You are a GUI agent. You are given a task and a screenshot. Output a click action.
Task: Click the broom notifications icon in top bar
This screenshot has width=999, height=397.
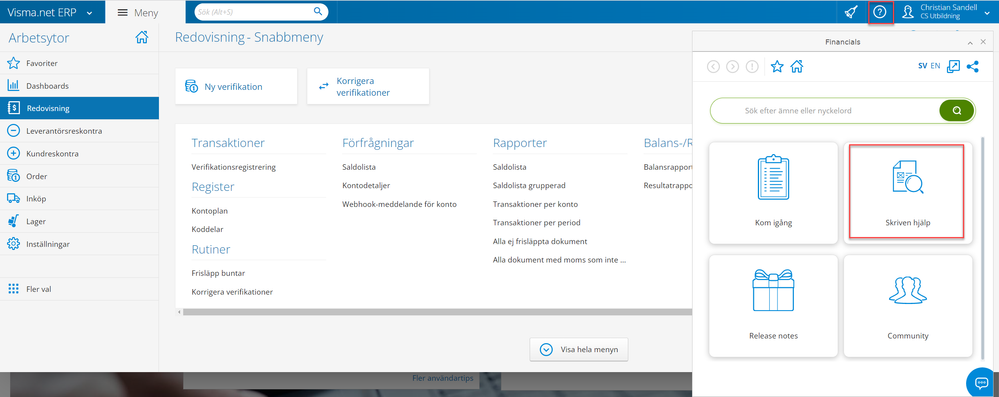point(851,11)
